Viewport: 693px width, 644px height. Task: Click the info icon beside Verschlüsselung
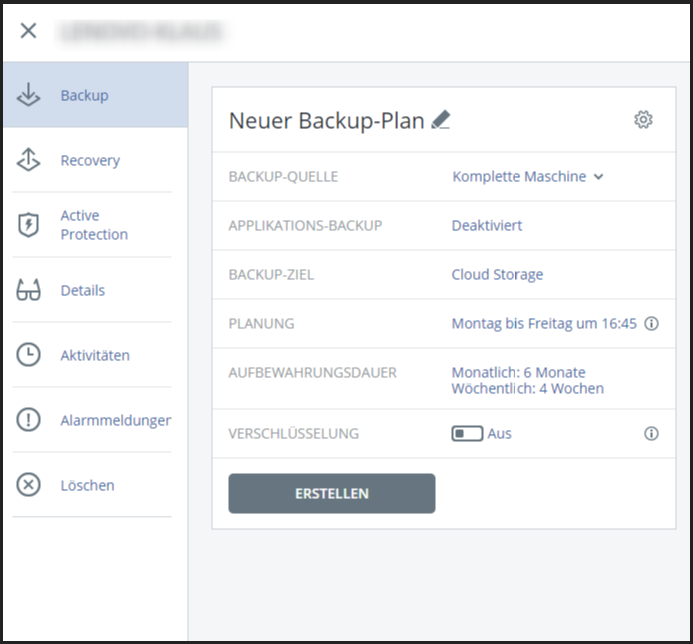click(x=651, y=434)
